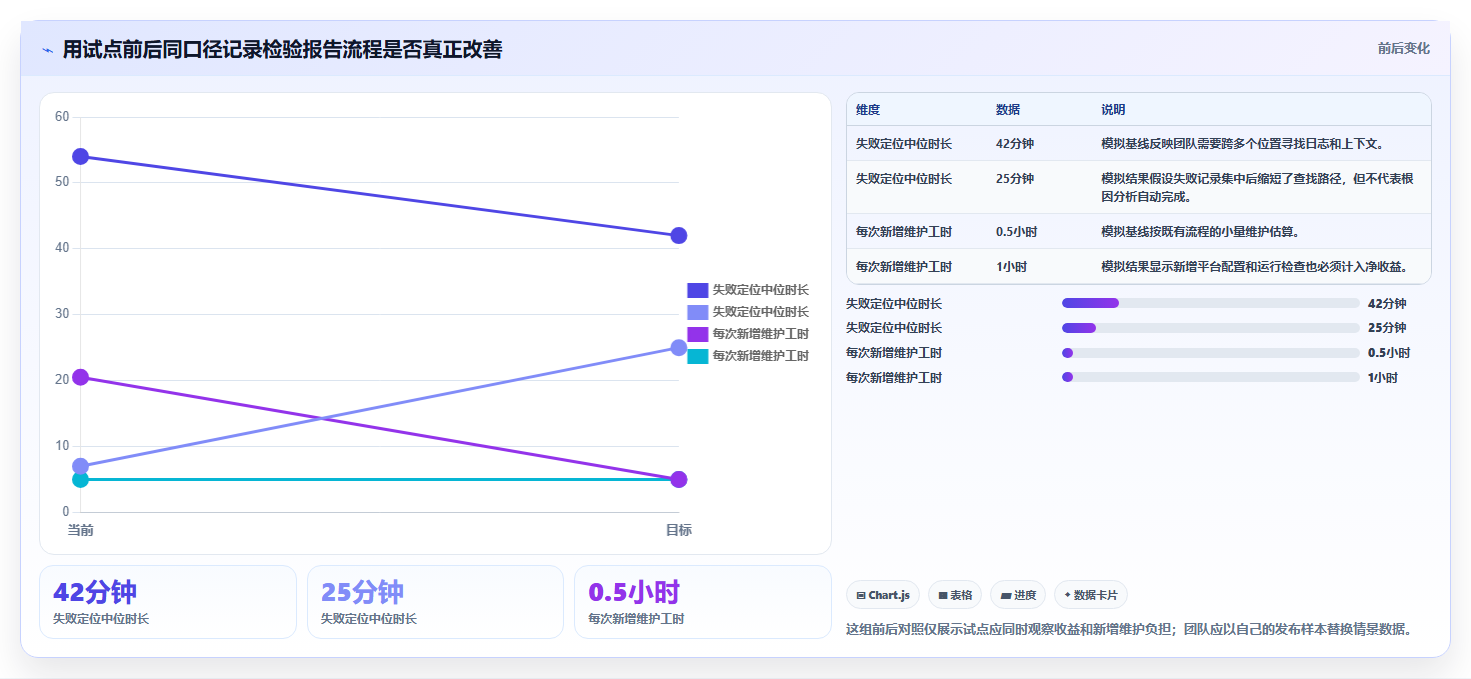1471x679 pixels.
Task: Toggle the purple 每次新增维护工时 legend swatch
Action: coord(697,334)
